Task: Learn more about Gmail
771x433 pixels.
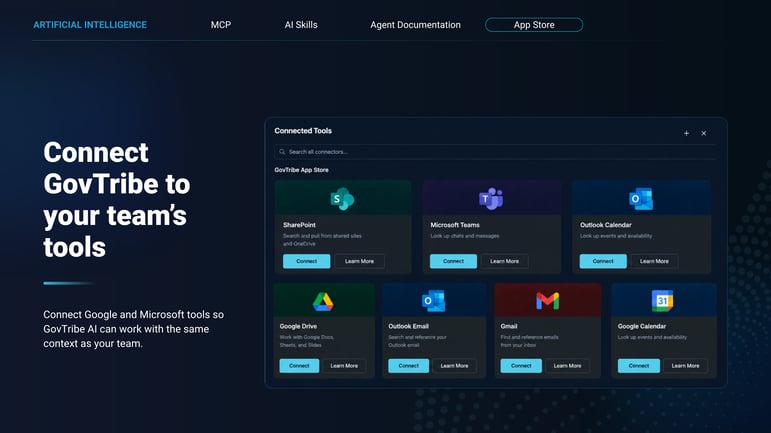Action: pos(567,366)
